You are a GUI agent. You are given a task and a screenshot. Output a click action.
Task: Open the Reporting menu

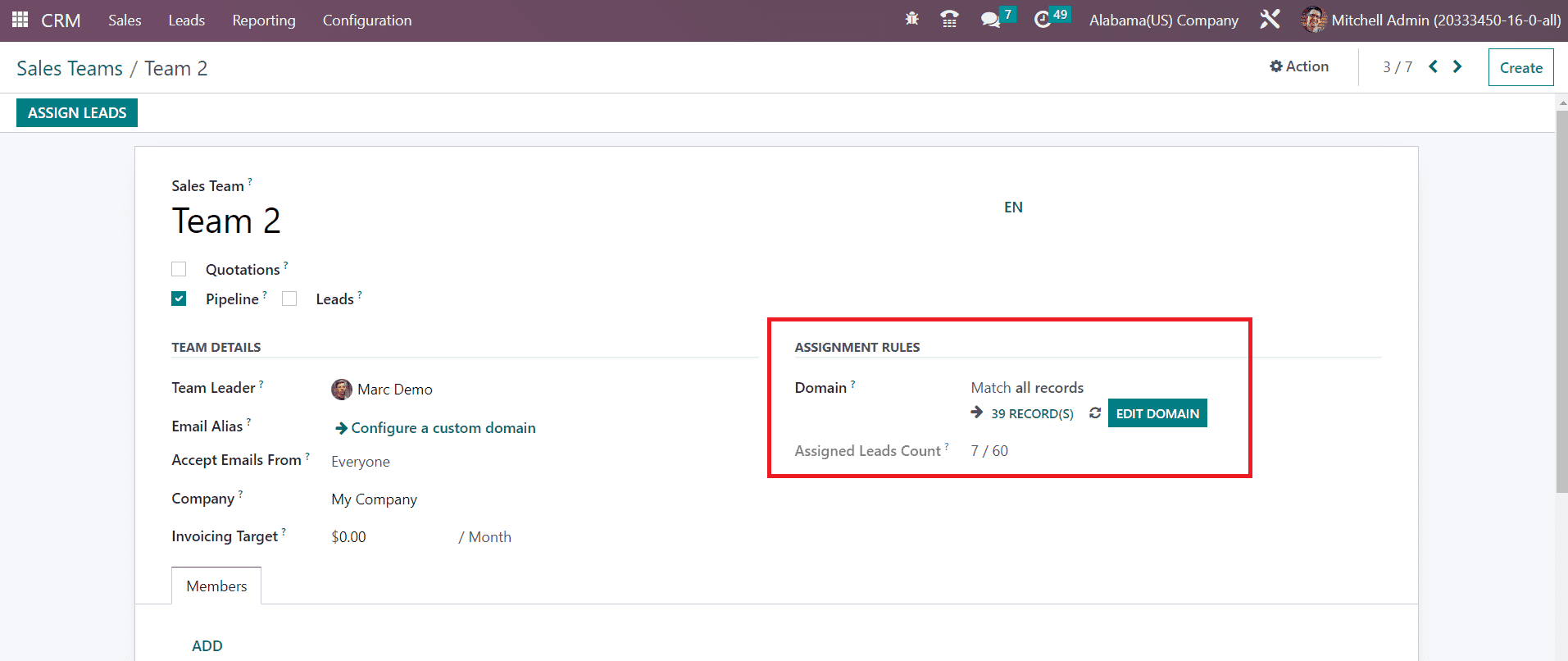(x=263, y=21)
